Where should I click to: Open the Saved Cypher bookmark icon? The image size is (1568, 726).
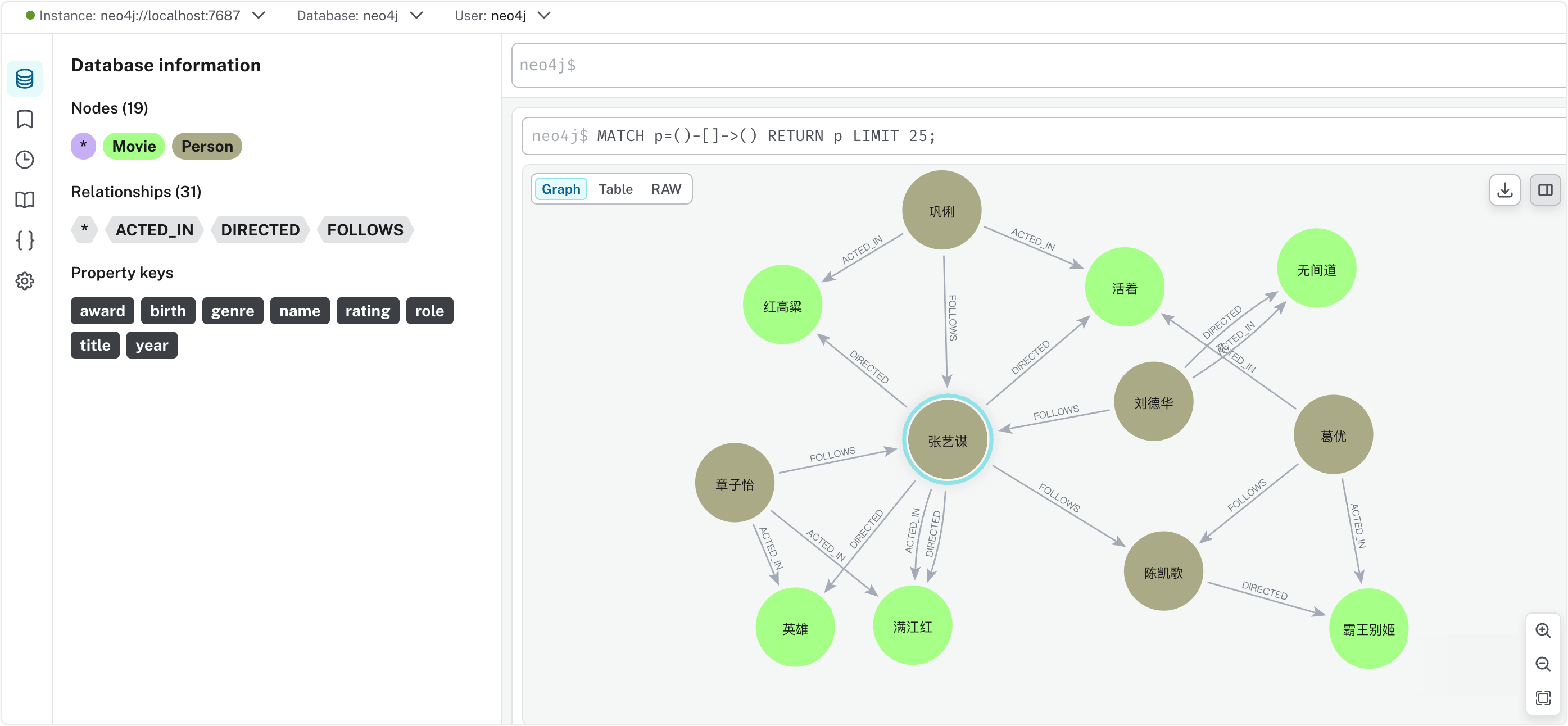(x=24, y=119)
